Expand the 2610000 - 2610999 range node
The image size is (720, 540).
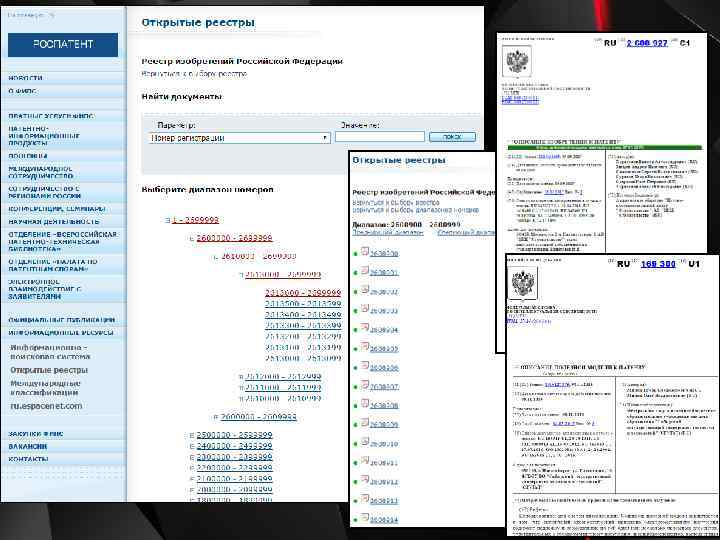[241, 399]
